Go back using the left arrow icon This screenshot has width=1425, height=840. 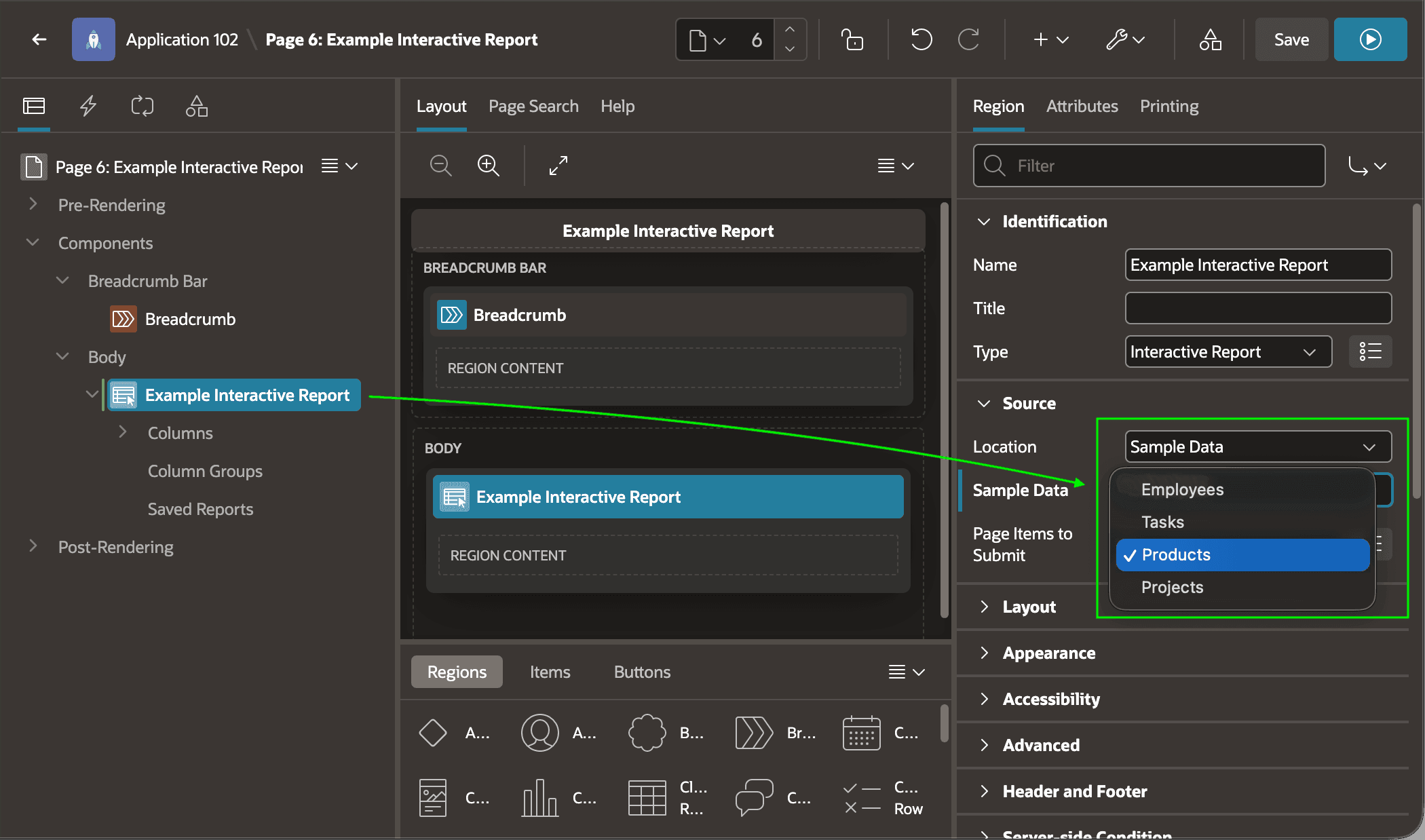pos(39,39)
